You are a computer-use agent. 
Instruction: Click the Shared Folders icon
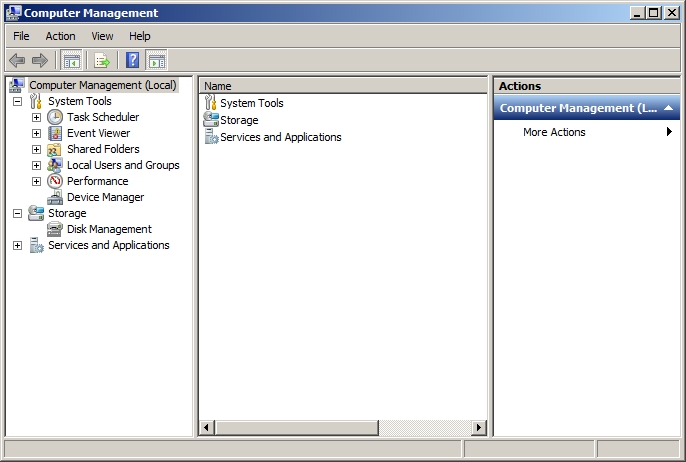point(54,150)
